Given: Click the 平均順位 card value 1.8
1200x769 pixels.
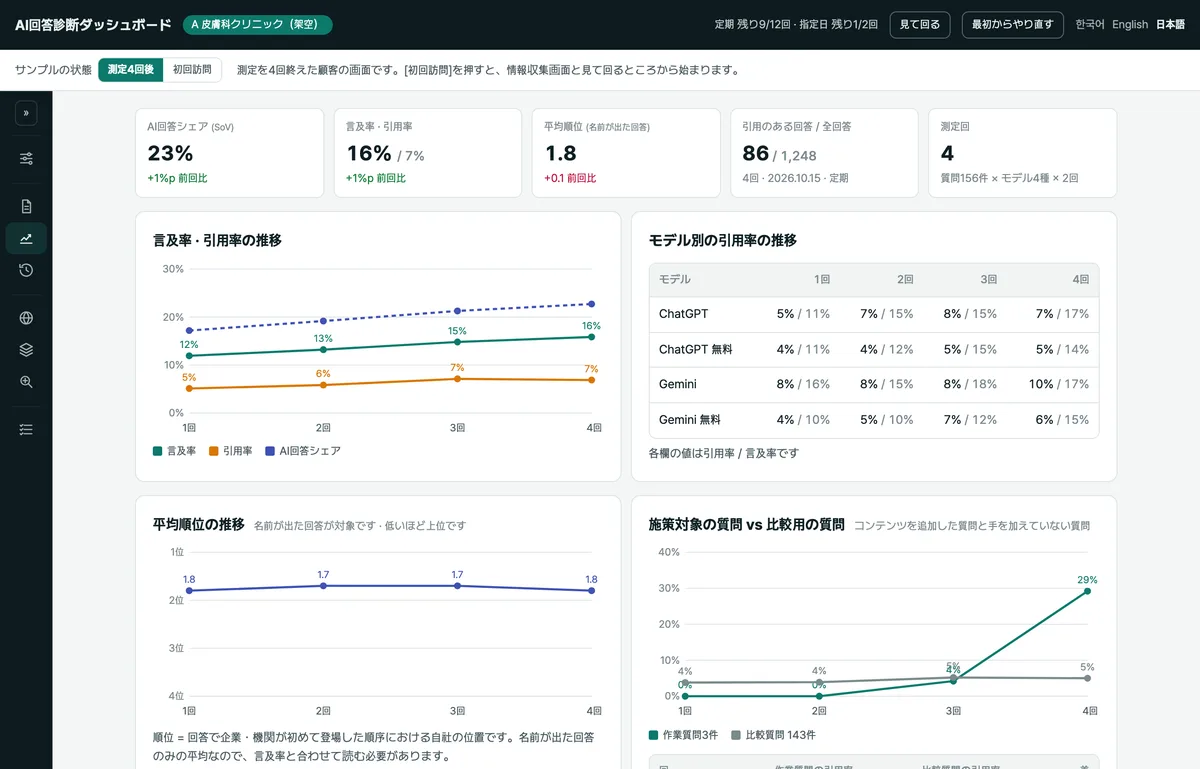Looking at the screenshot, I should (x=561, y=153).
